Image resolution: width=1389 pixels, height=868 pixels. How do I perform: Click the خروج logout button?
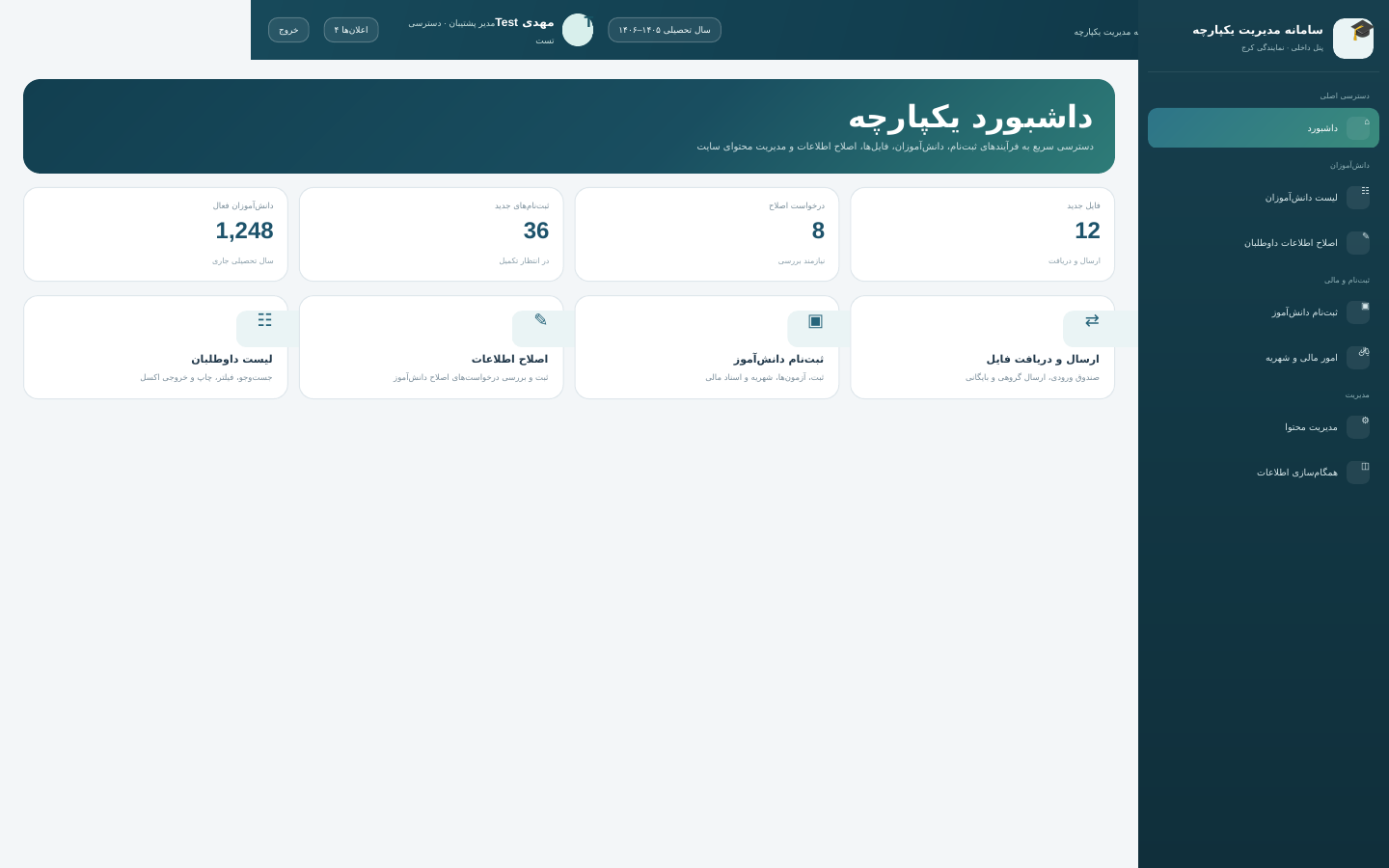[288, 30]
